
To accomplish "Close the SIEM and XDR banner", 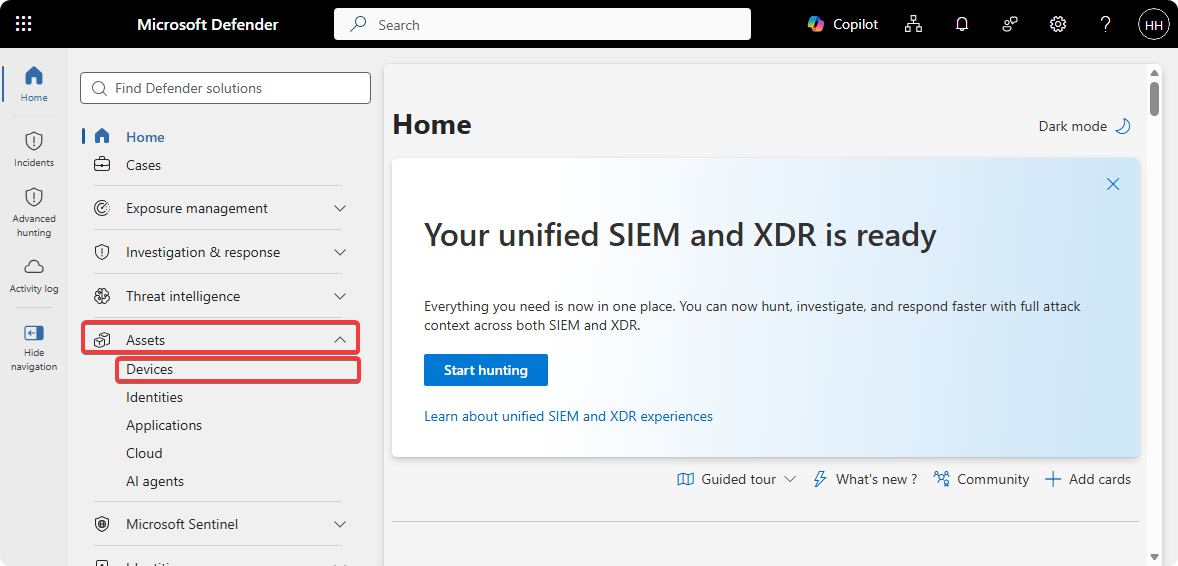I will [x=1113, y=184].
